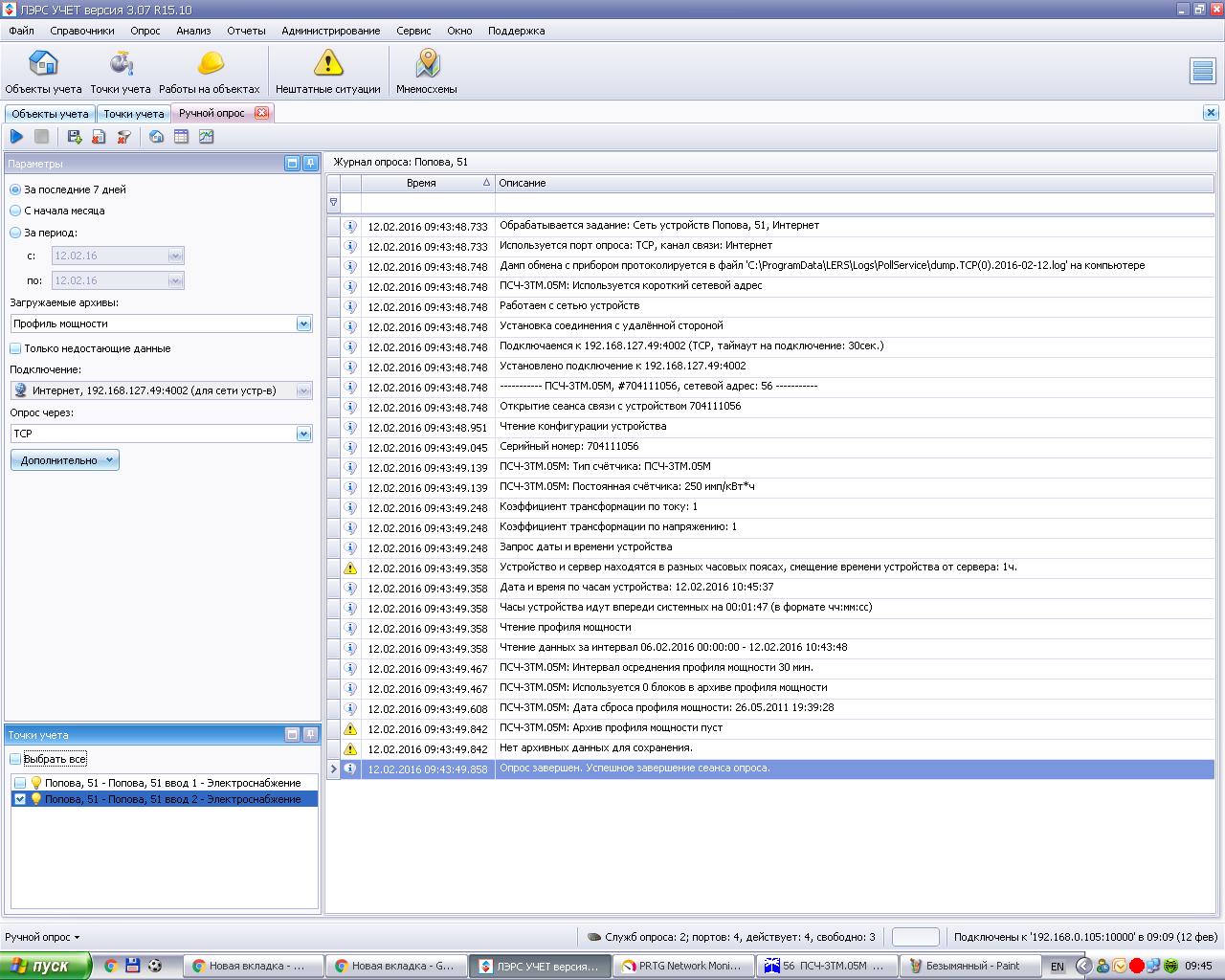Click the gray stop polling icon
Viewport: 1225px width, 980px height.
pyautogui.click(x=41, y=137)
